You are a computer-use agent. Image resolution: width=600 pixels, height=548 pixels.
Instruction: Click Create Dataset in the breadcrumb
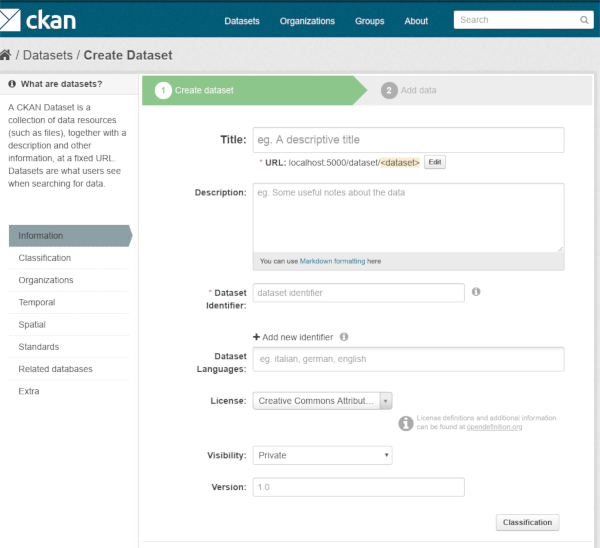point(128,55)
